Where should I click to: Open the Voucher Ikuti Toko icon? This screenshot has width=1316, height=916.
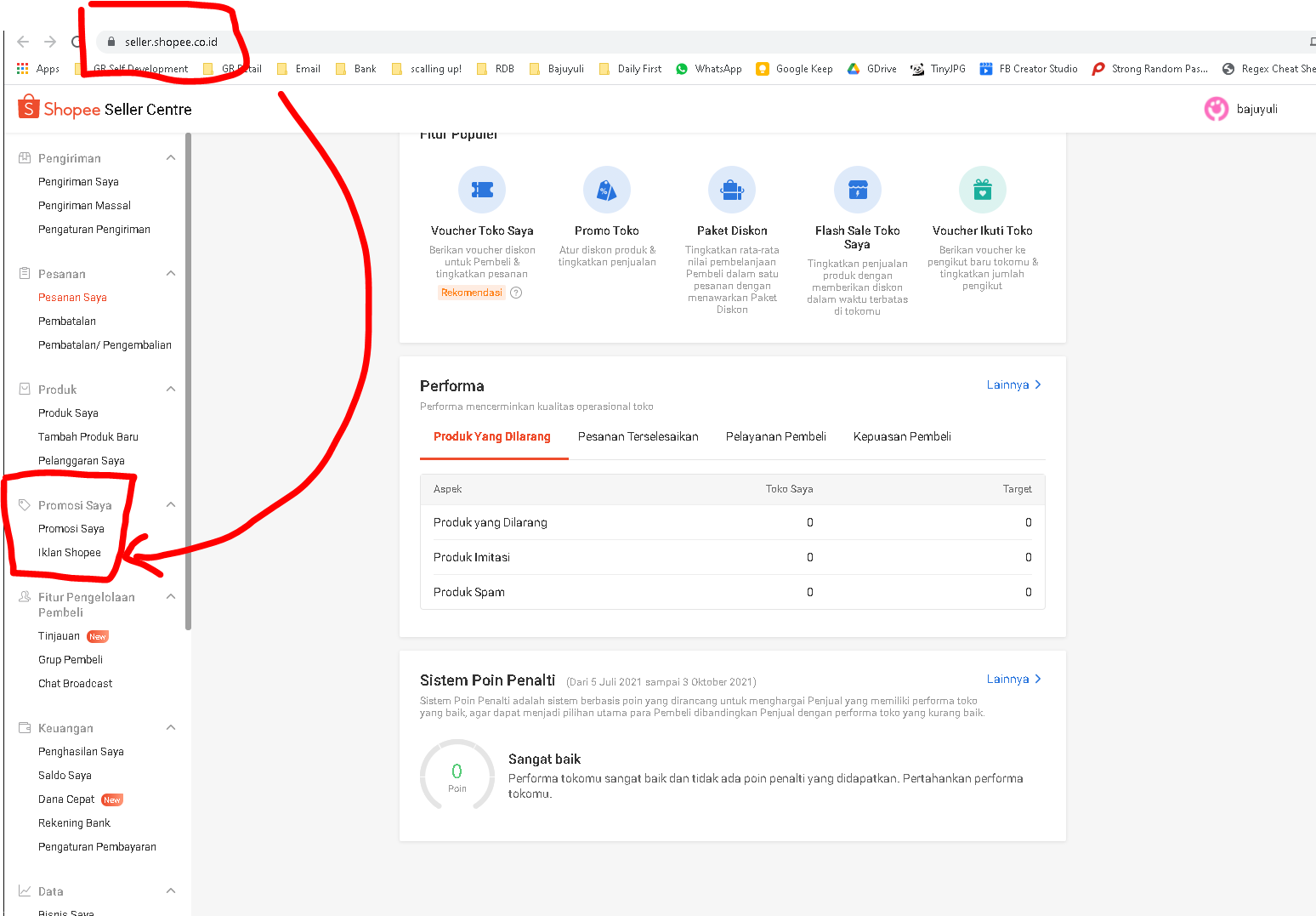(983, 190)
